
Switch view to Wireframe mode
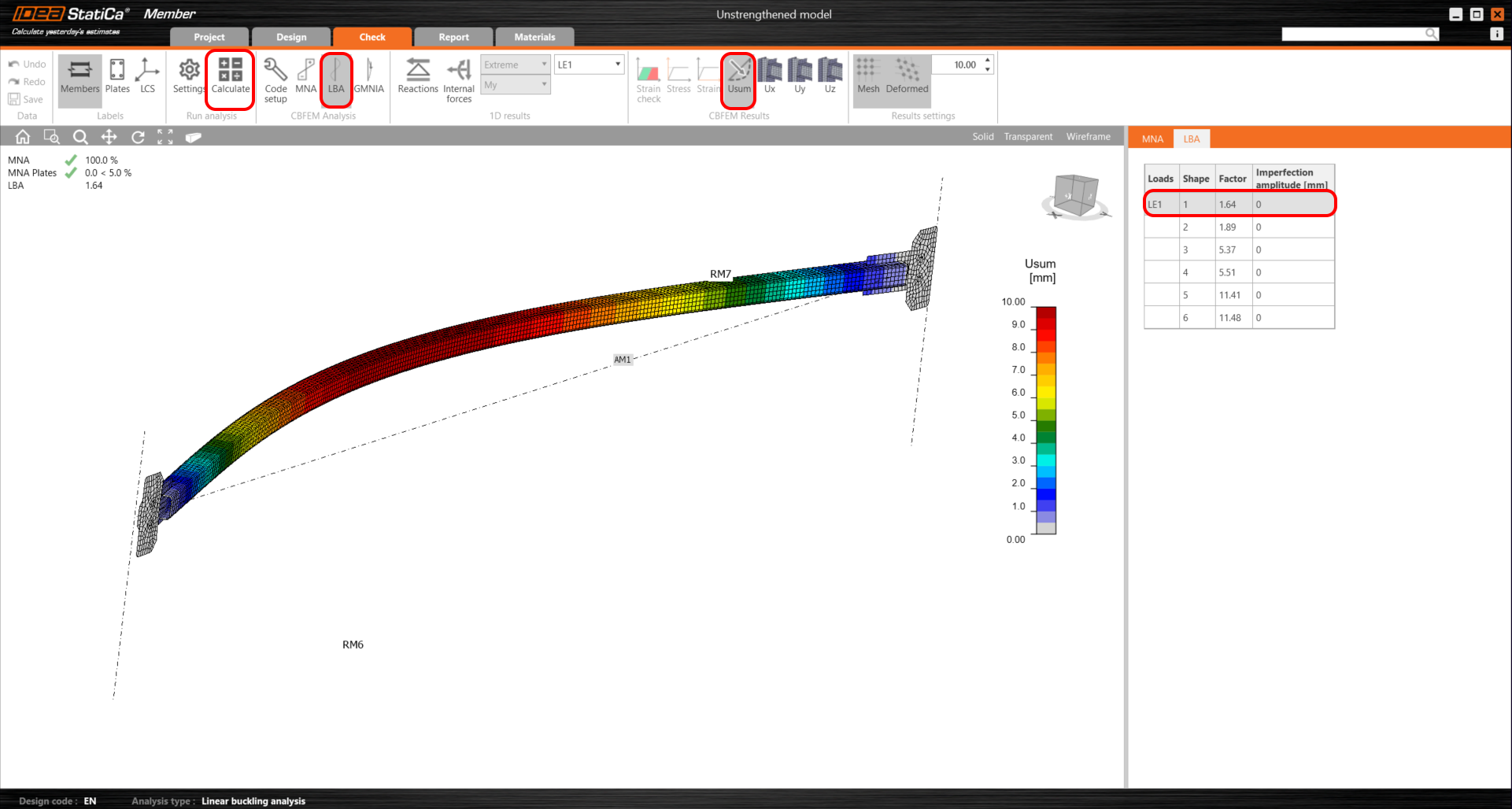coord(1088,137)
